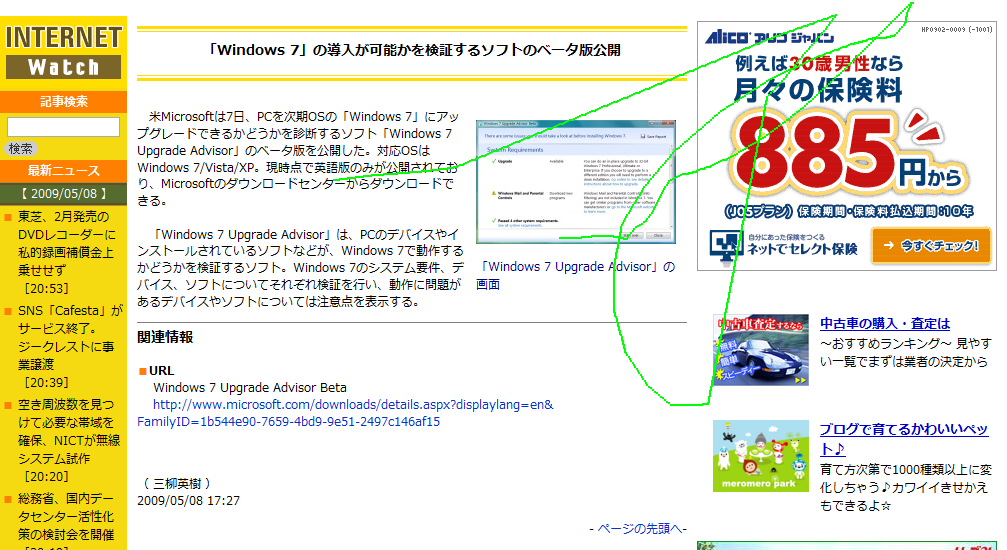The width and height of the screenshot is (1007, 550).
Task: Click the INTERNET Watch logo
Action: coord(63,51)
